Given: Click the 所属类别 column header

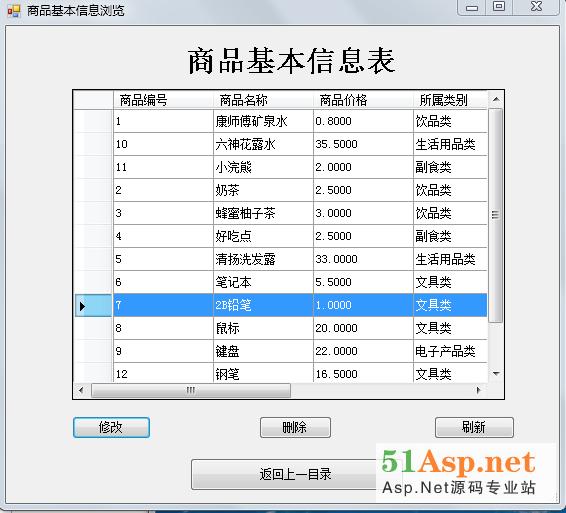Looking at the screenshot, I should tap(450, 100).
